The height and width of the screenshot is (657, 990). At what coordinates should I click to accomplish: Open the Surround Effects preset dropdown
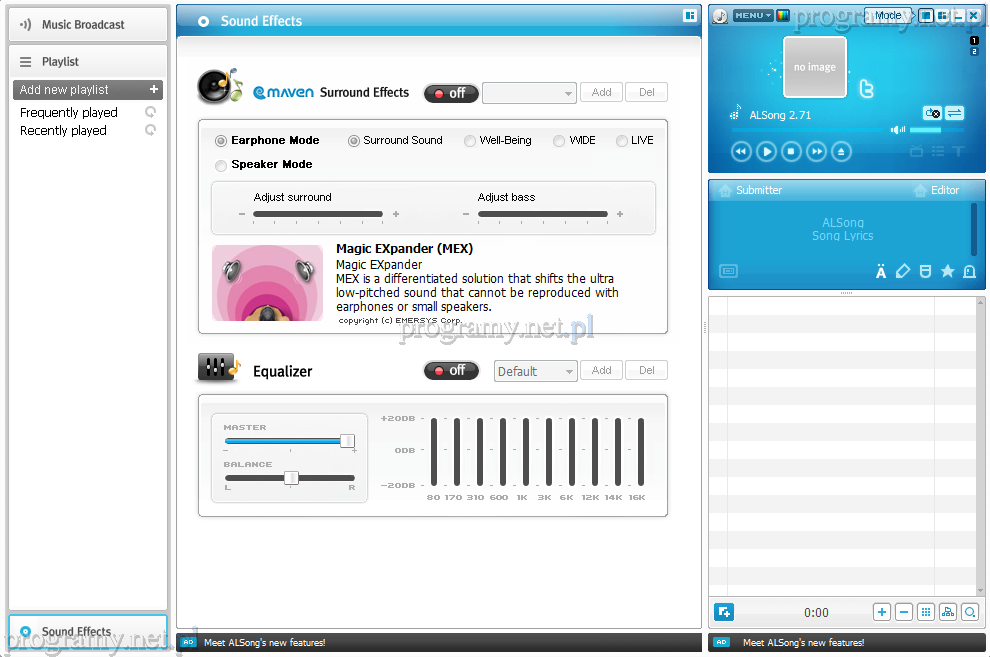click(529, 93)
